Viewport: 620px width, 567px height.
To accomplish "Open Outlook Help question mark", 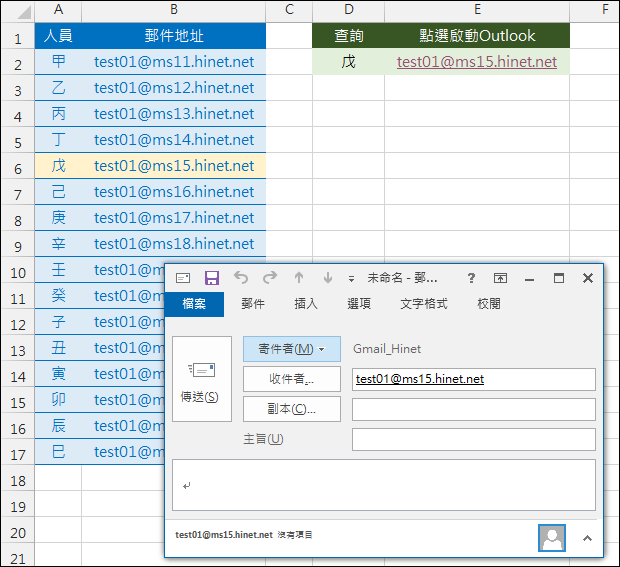I will pos(471,278).
